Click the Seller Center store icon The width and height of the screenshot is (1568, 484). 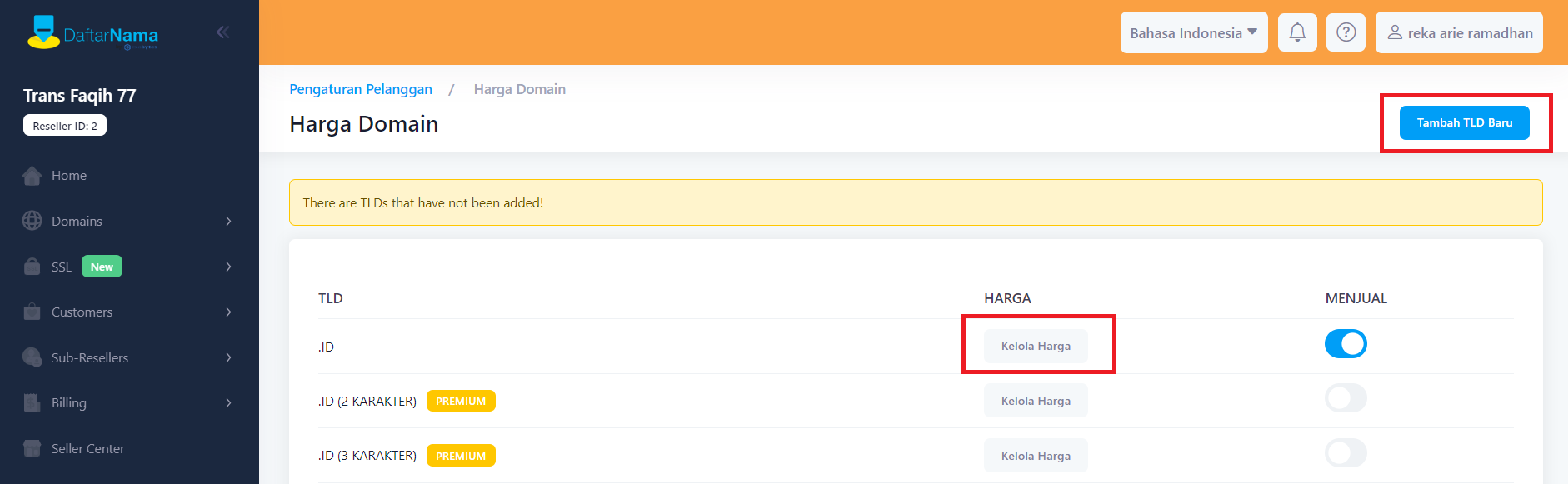[32, 448]
